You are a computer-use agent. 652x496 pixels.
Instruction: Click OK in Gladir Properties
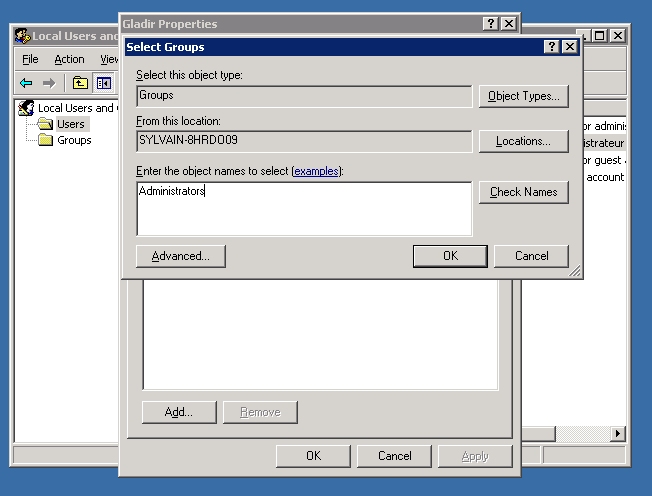pos(313,456)
